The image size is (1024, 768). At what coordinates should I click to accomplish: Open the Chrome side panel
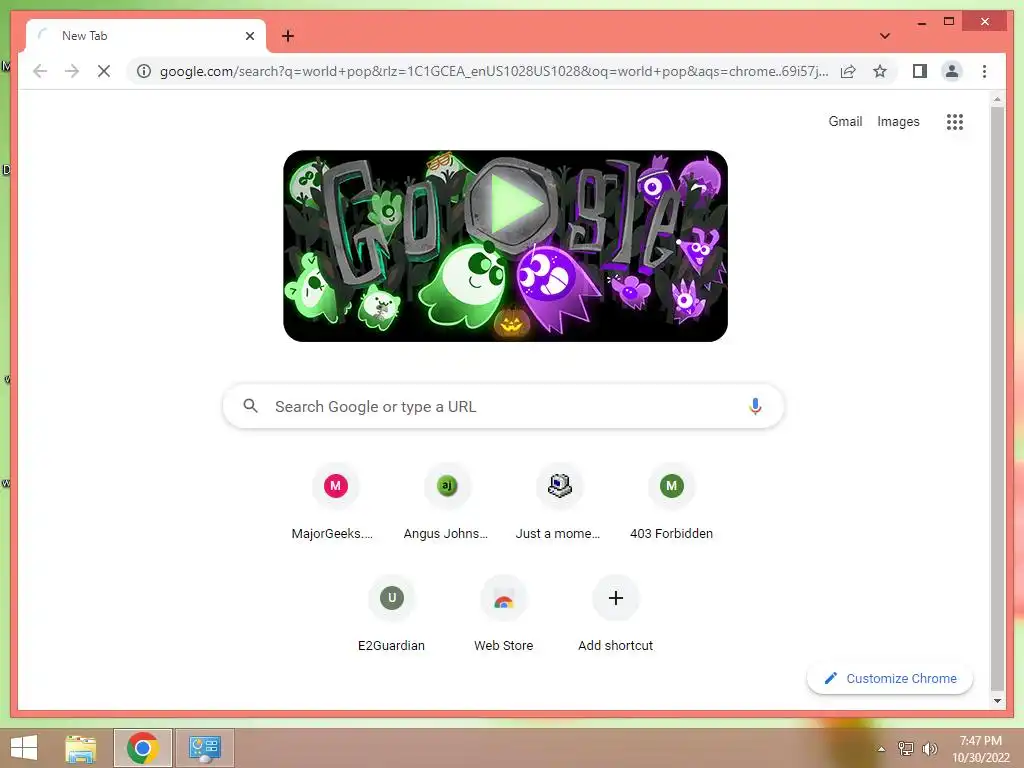pos(920,71)
